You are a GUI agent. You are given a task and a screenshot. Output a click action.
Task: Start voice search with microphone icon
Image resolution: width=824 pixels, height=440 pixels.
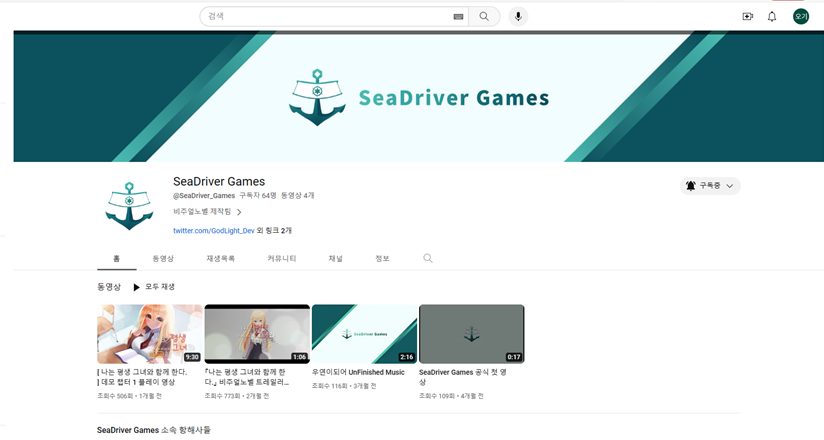pyautogui.click(x=518, y=17)
